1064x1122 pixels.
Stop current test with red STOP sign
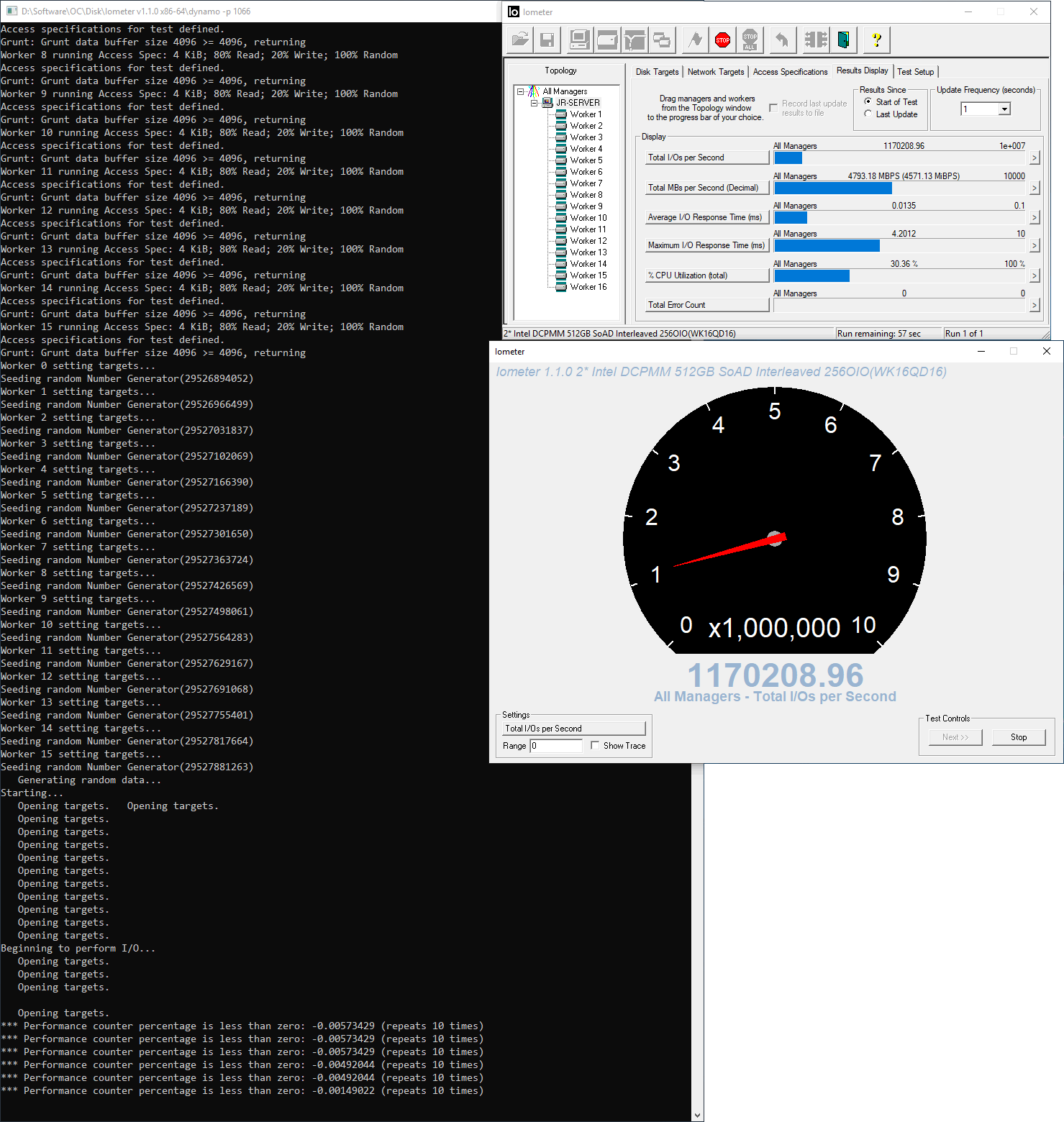[723, 40]
